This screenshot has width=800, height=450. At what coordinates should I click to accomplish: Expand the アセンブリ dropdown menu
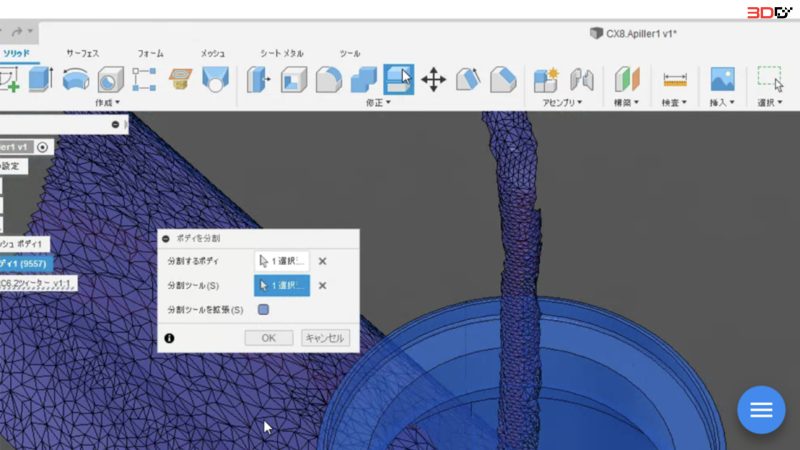pos(562,103)
